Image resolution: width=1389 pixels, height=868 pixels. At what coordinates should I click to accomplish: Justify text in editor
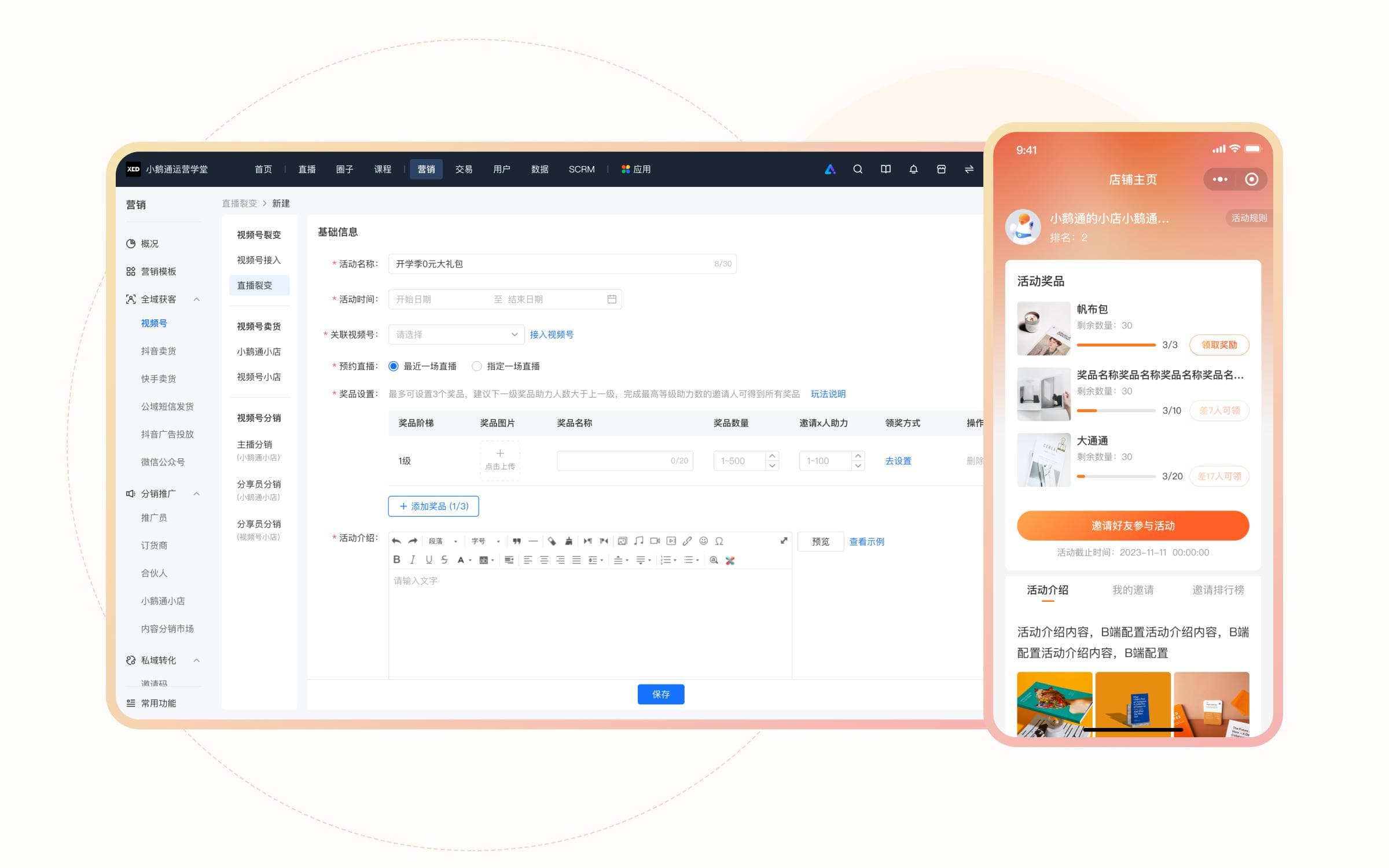click(x=576, y=560)
